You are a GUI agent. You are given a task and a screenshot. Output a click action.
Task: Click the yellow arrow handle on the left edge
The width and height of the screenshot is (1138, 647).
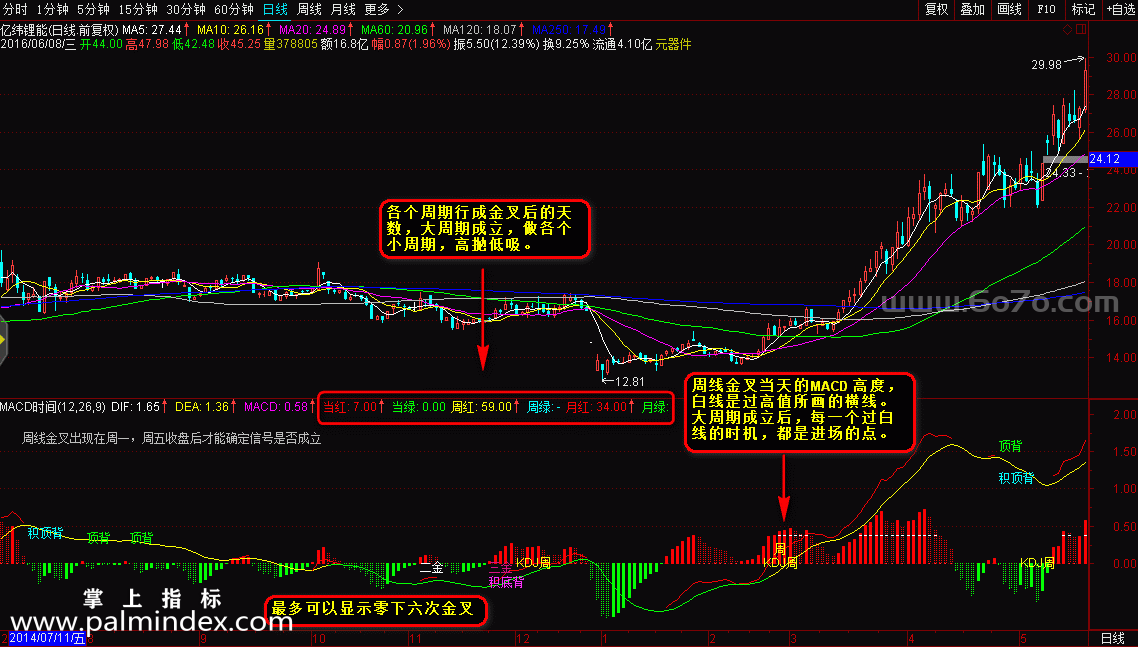[x=3, y=341]
